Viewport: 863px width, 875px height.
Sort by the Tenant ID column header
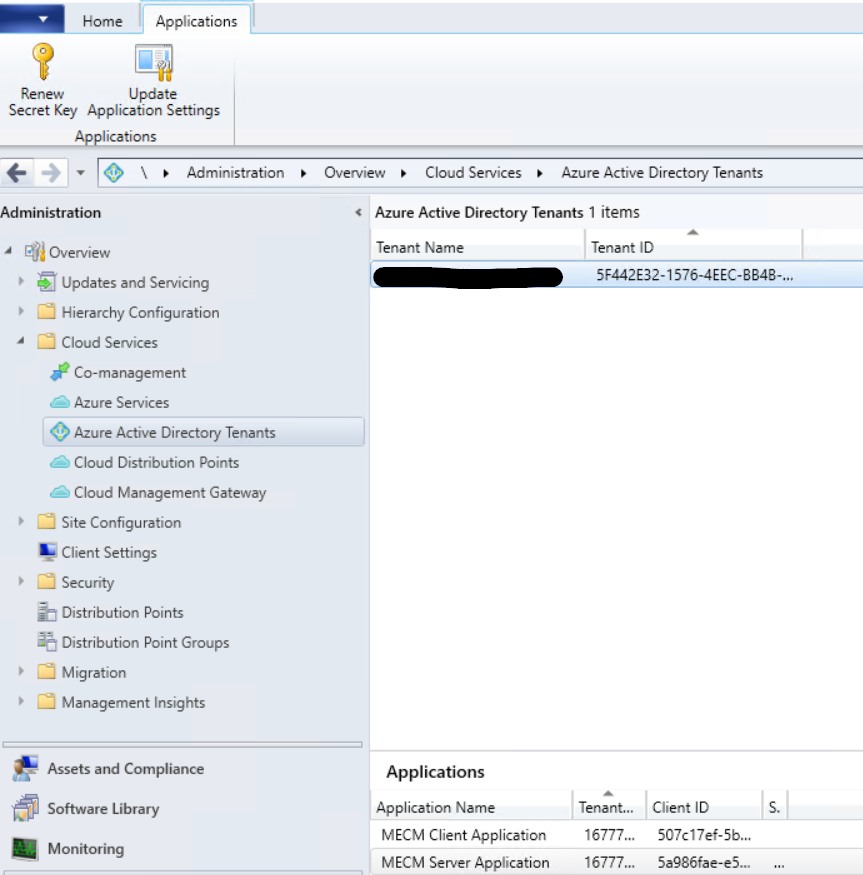pos(692,247)
